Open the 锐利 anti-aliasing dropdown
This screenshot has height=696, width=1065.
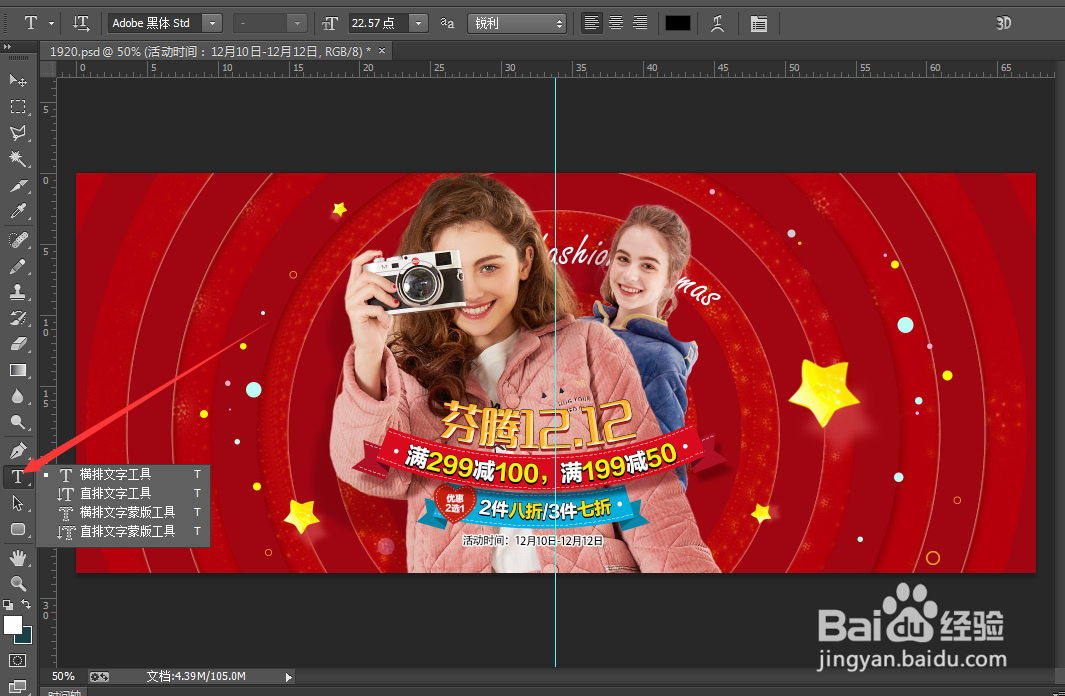517,24
